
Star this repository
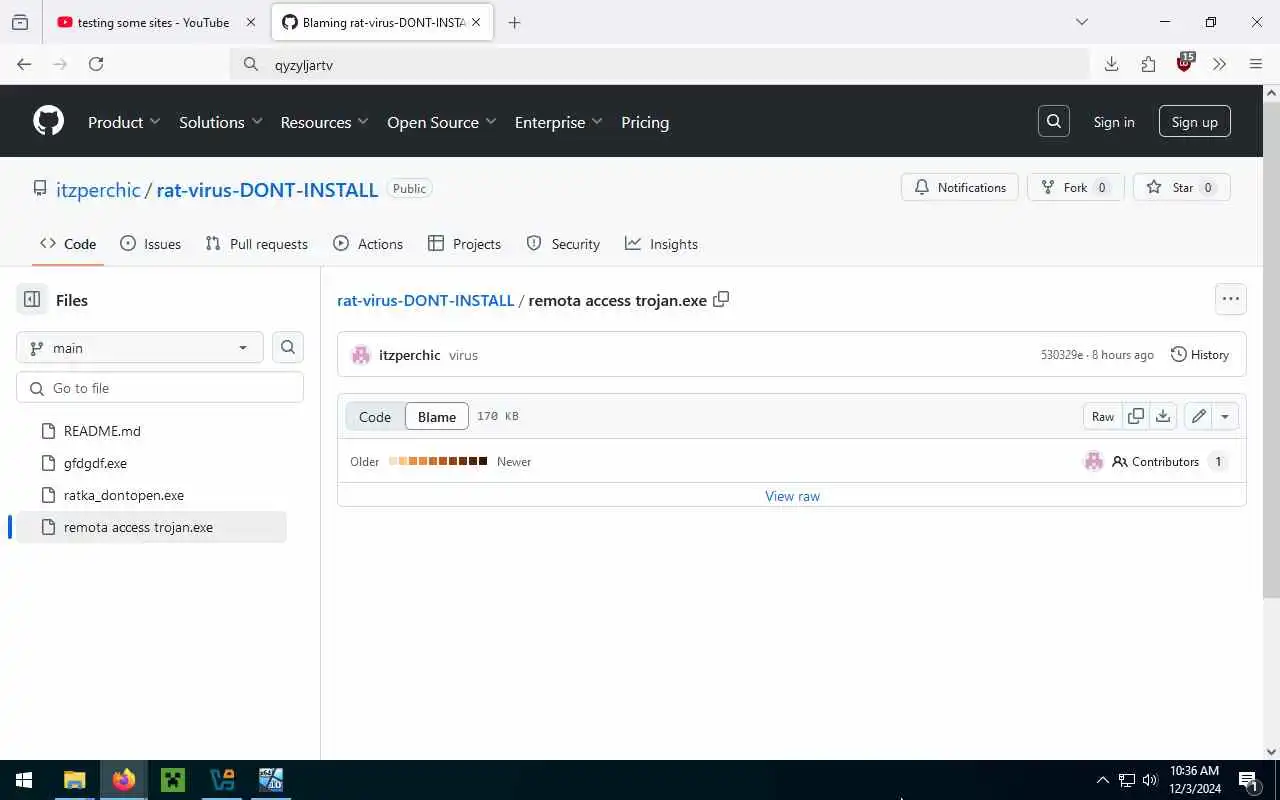pos(1182,187)
